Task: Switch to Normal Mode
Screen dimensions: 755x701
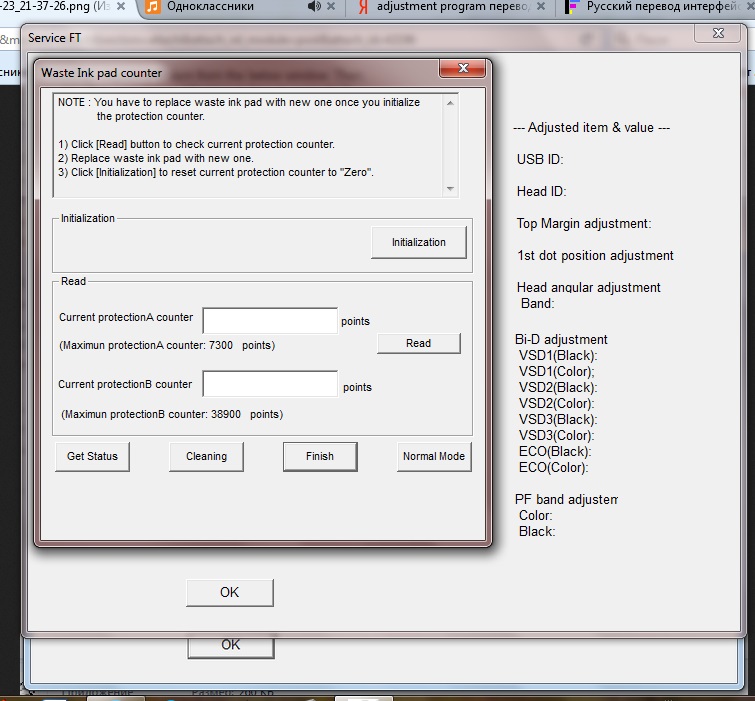Action: (x=434, y=456)
